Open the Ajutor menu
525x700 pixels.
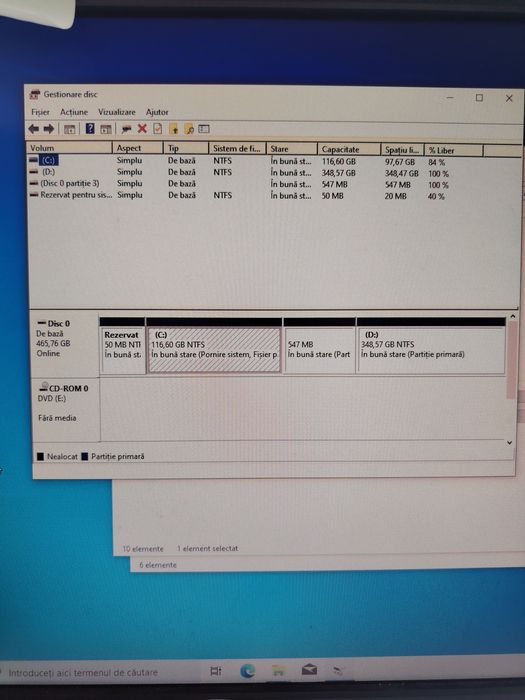[x=157, y=112]
